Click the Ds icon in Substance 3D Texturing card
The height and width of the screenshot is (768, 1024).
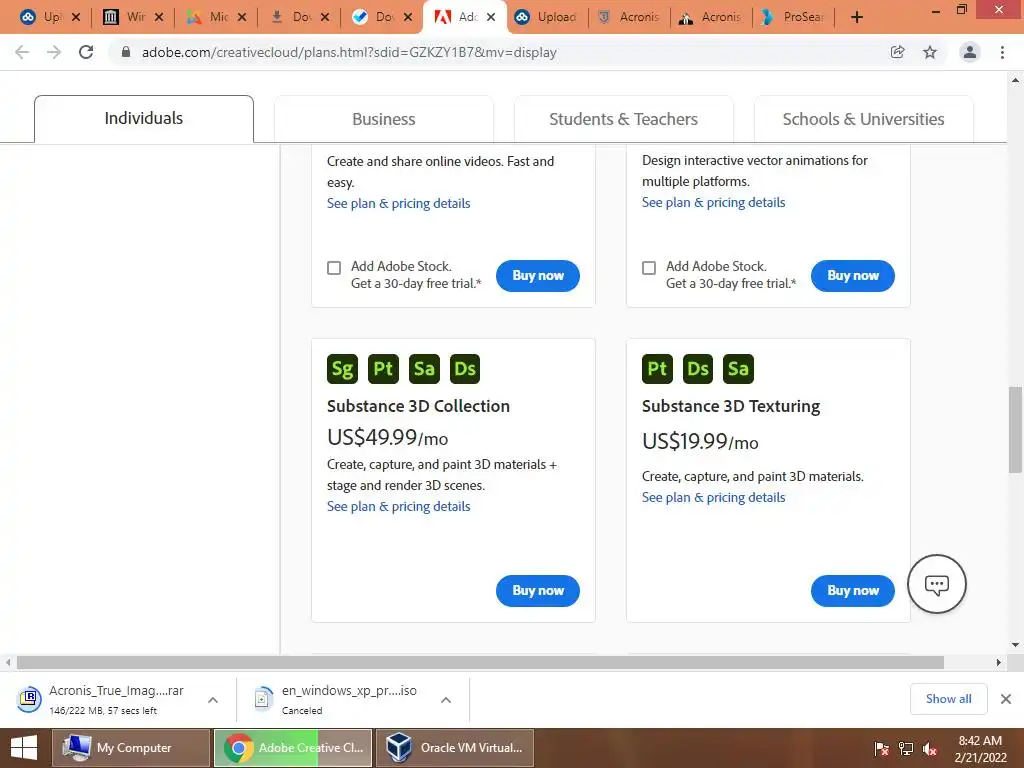(698, 368)
